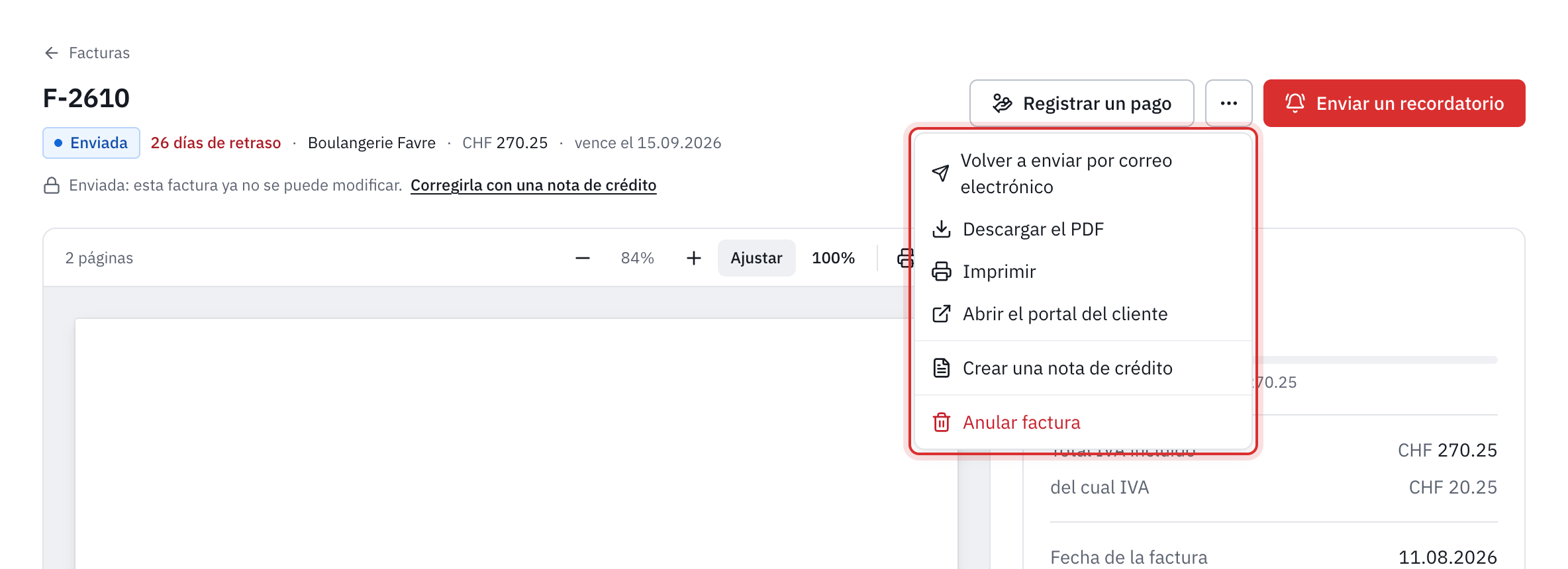
Task: Click the 26 días de retraso text
Action: (216, 143)
